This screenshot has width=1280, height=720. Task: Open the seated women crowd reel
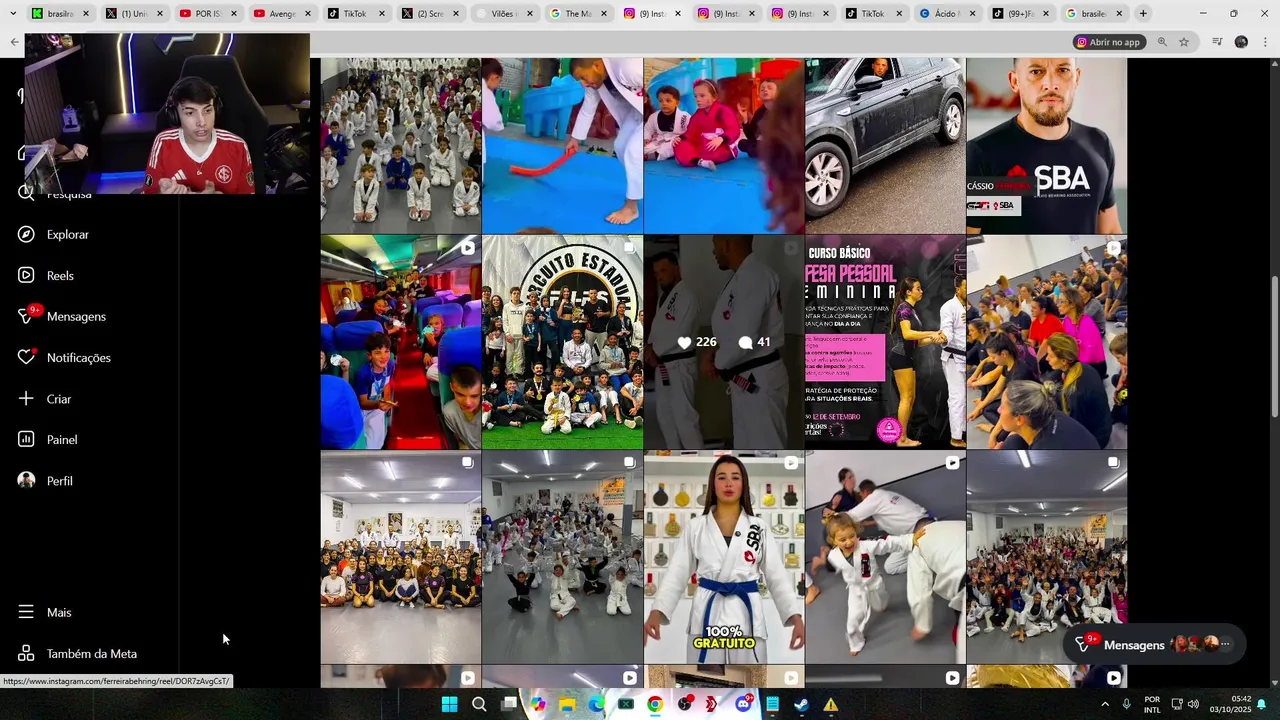(x=1047, y=342)
